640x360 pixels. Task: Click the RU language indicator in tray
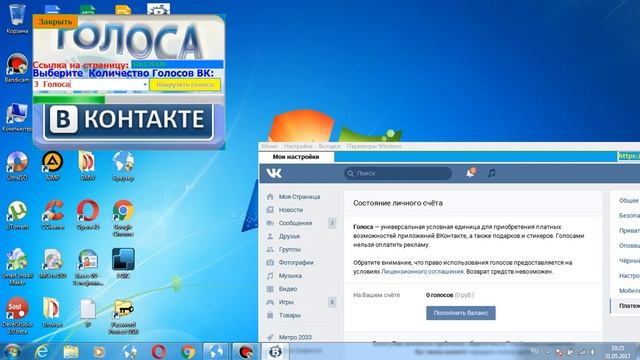[534, 351]
